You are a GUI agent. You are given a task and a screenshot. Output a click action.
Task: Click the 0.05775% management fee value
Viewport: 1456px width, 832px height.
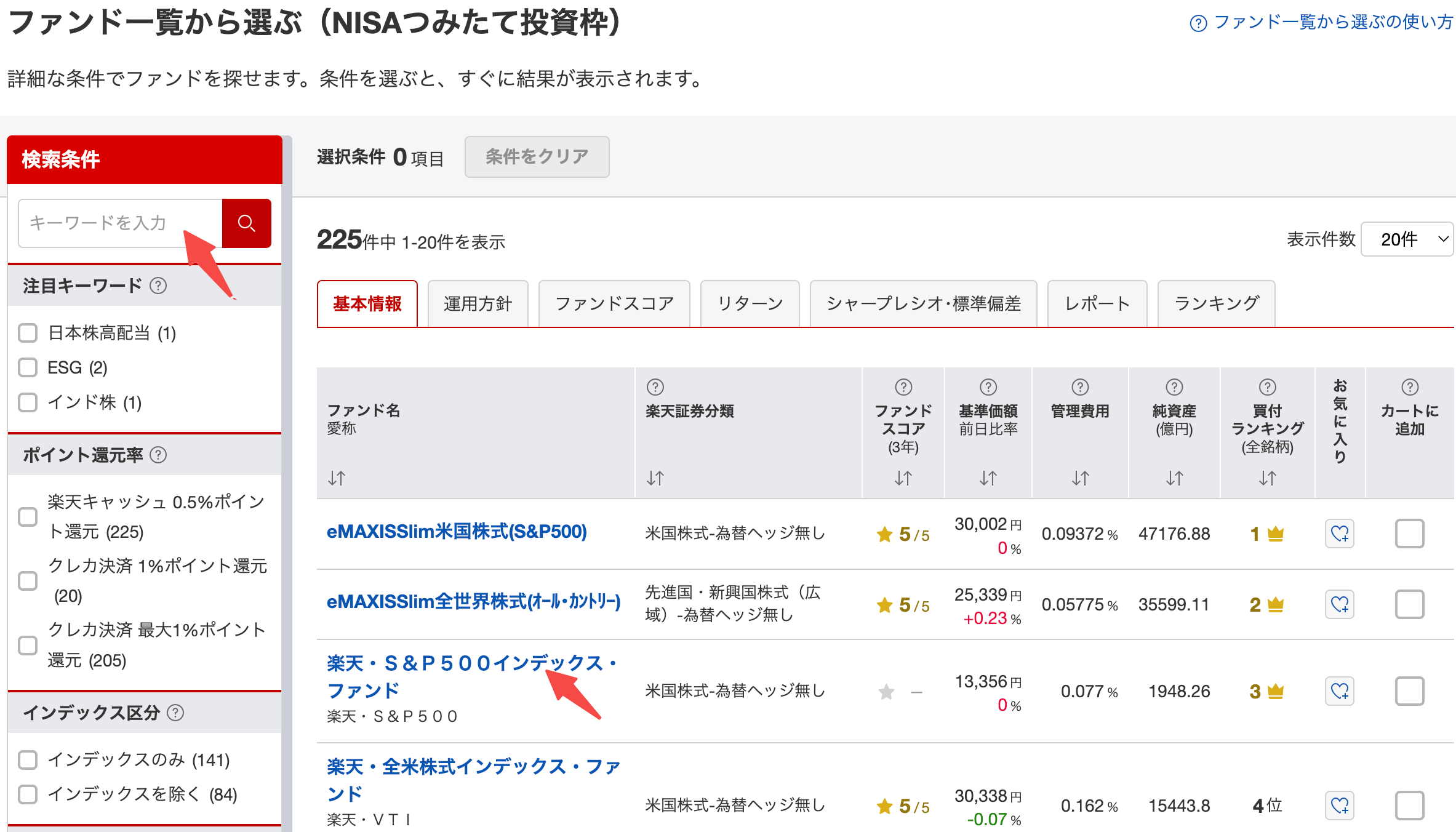pyautogui.click(x=1080, y=605)
